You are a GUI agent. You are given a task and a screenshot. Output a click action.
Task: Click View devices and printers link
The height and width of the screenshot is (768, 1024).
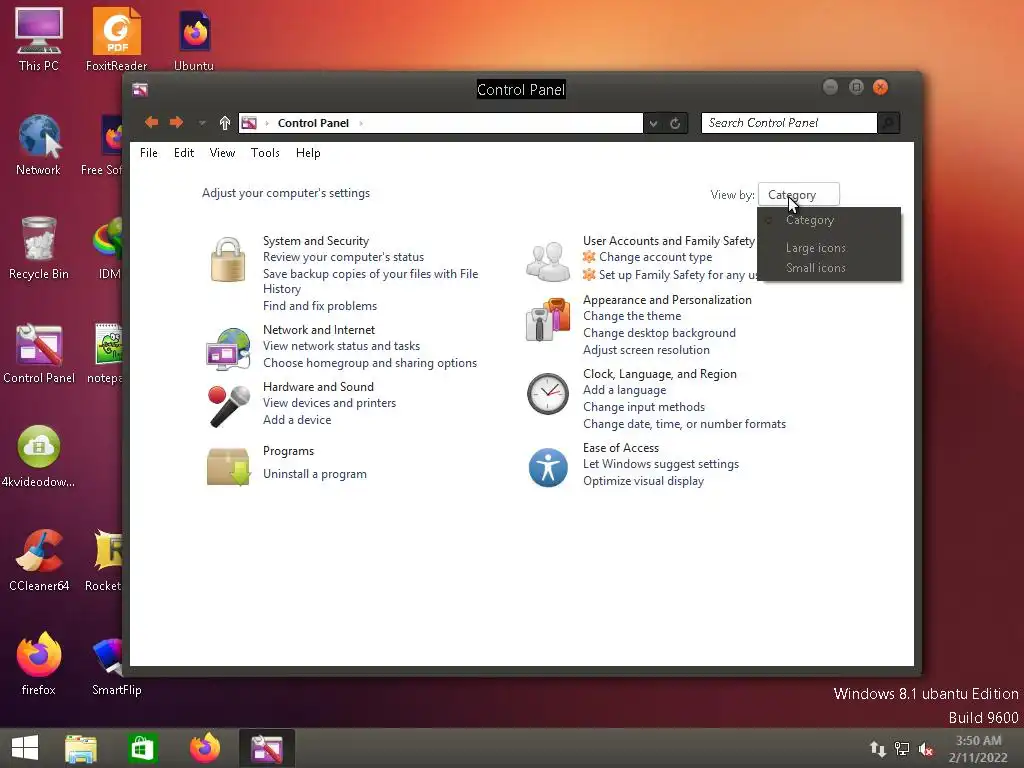point(330,403)
